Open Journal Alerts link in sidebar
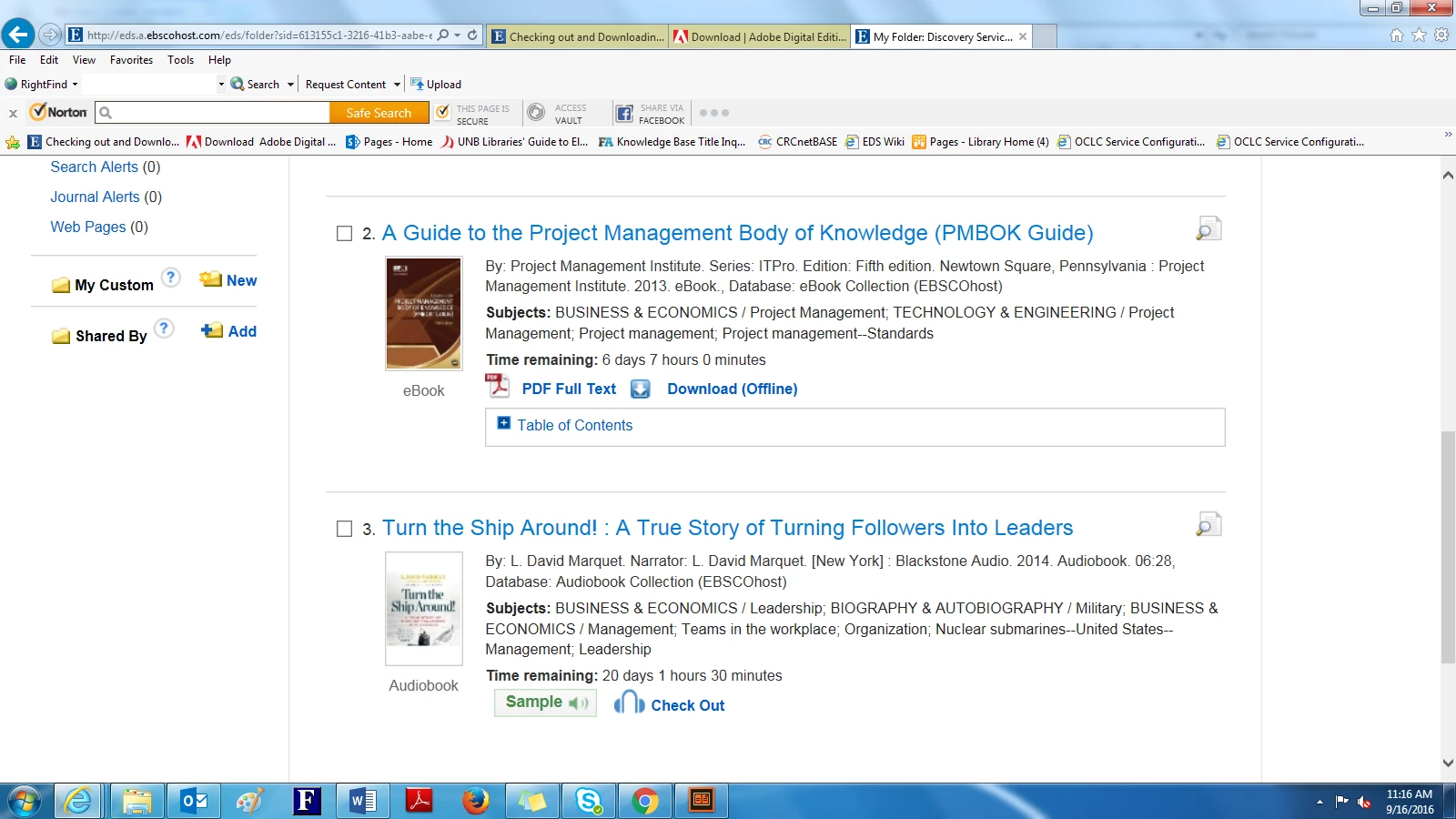Screen dimensions: 1456x819 (x=96, y=197)
